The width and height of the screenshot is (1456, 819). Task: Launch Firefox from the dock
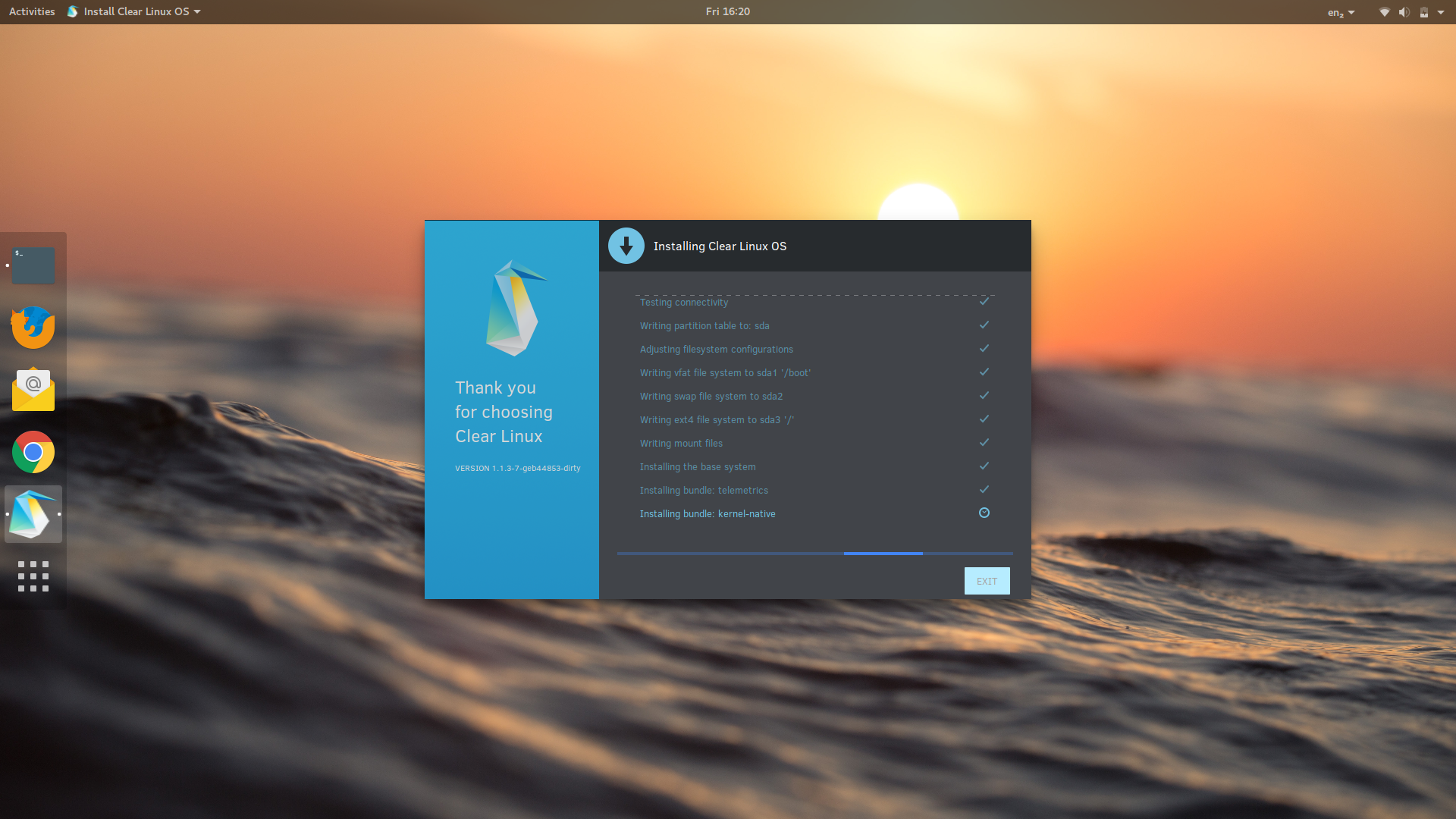coord(33,328)
